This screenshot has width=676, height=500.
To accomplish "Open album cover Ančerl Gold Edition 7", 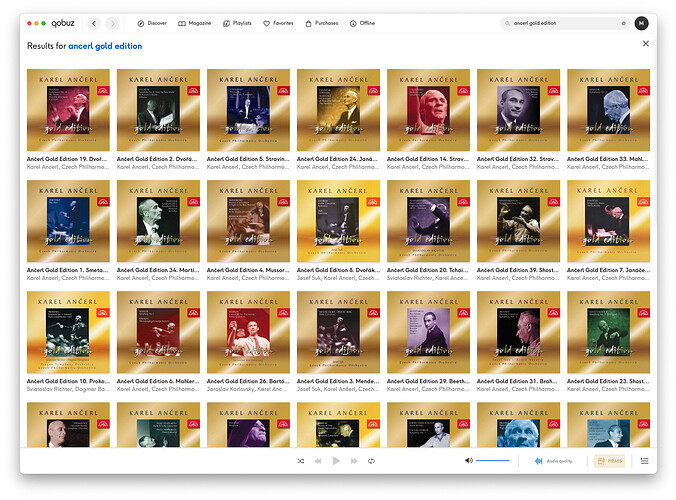I will tap(608, 221).
